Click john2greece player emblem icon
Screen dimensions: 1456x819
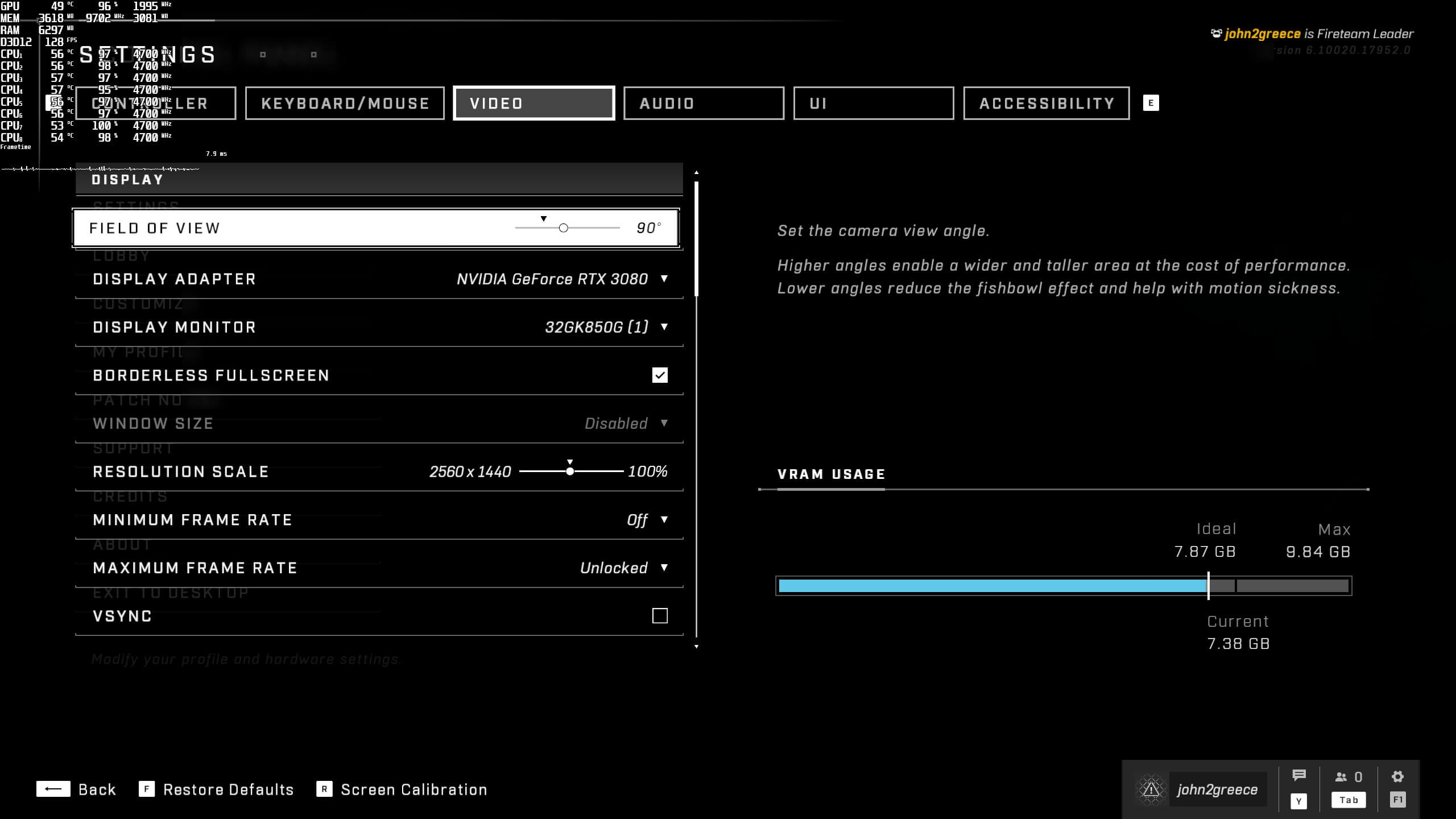coord(1151,789)
